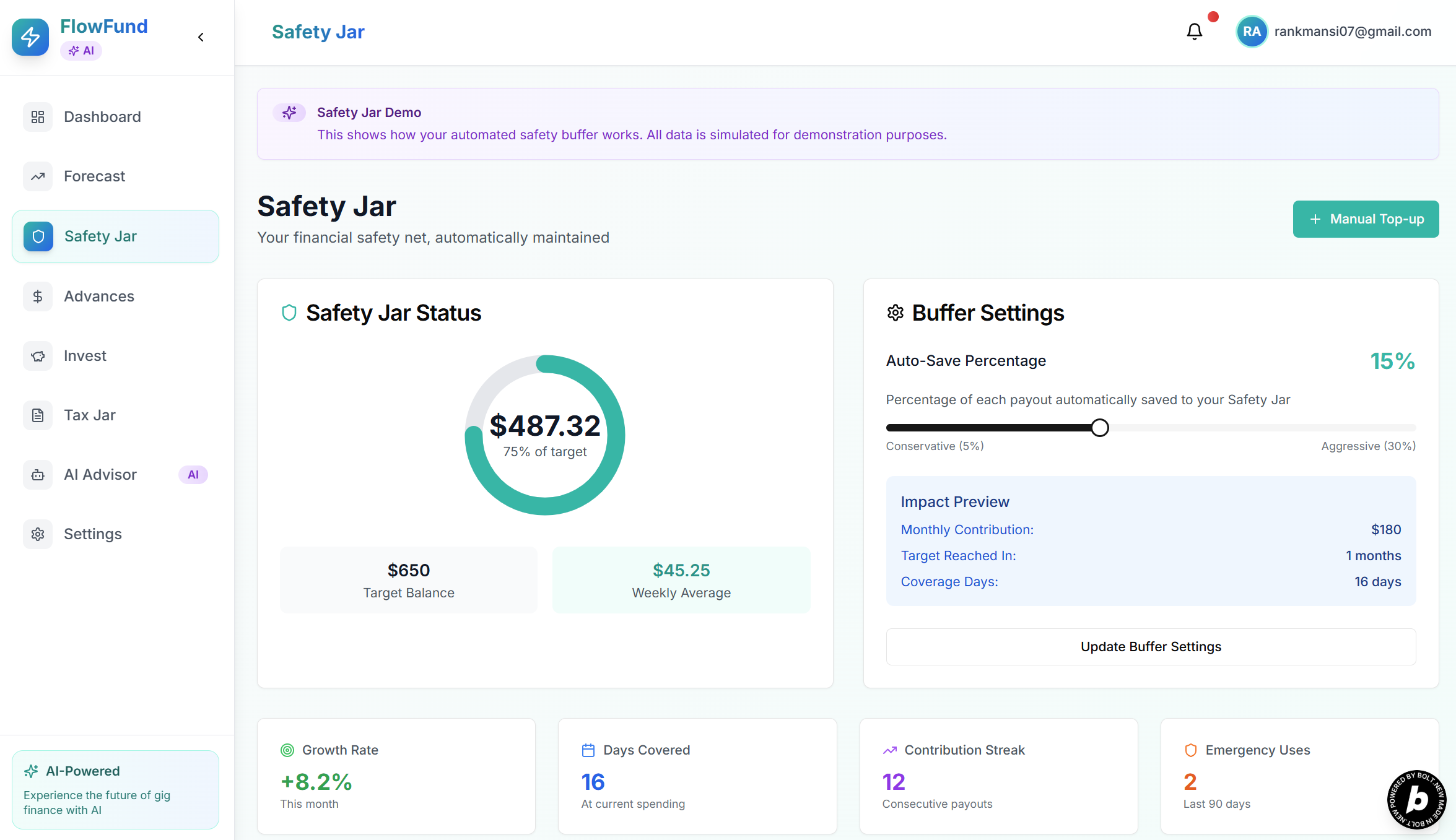Click Update Buffer Settings button
Image resolution: width=1456 pixels, height=840 pixels.
(x=1151, y=647)
